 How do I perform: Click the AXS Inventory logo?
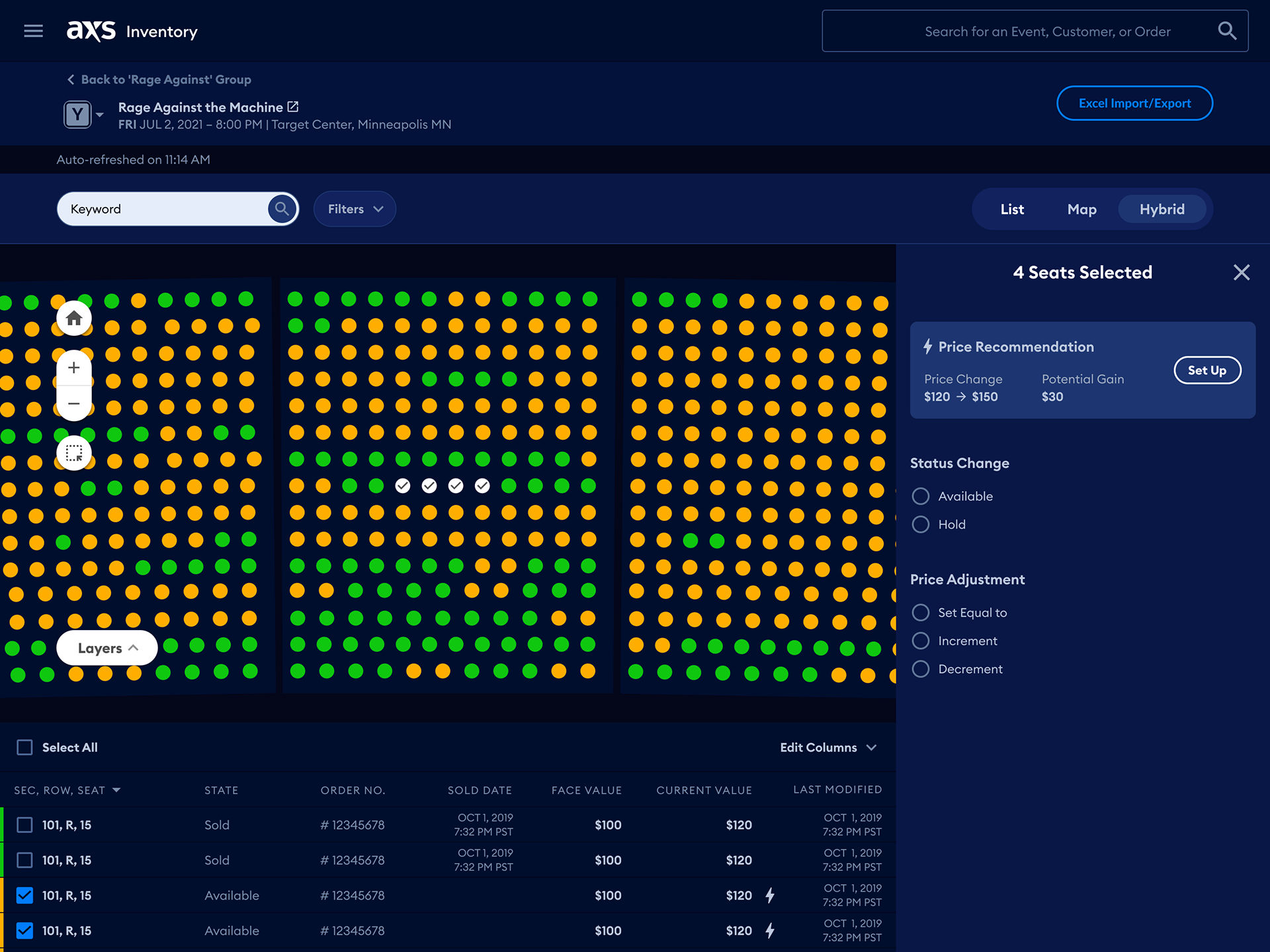point(132,30)
